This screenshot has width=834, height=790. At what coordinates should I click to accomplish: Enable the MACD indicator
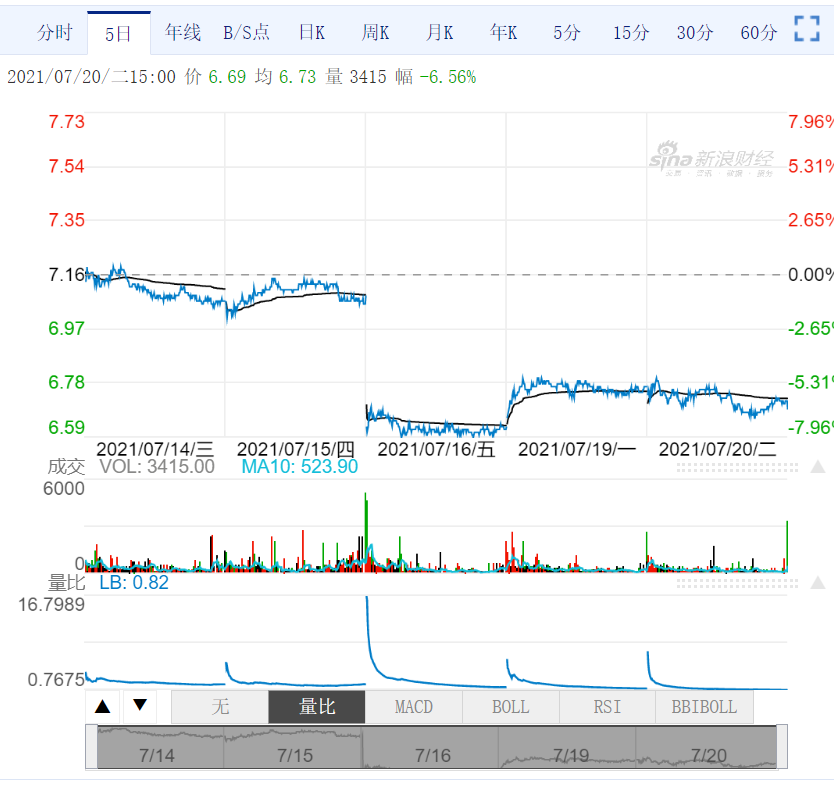414,707
